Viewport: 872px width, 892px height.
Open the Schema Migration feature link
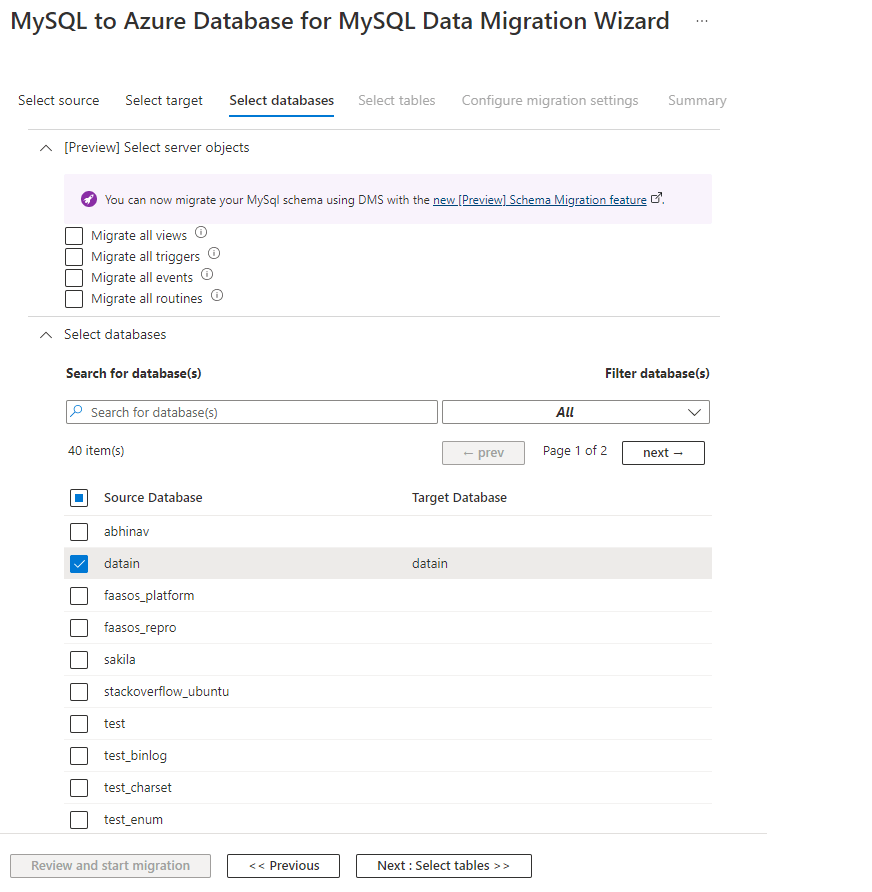click(540, 200)
